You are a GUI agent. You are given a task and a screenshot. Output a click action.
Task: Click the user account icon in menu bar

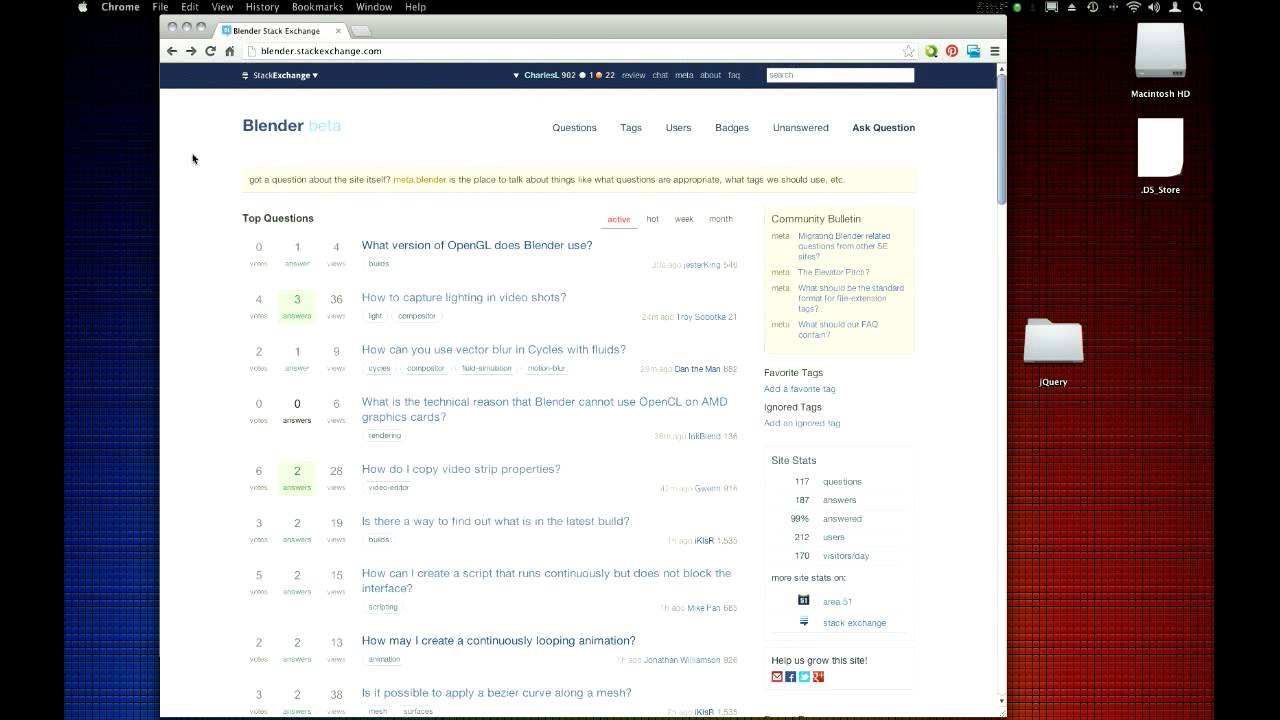(1176, 7)
